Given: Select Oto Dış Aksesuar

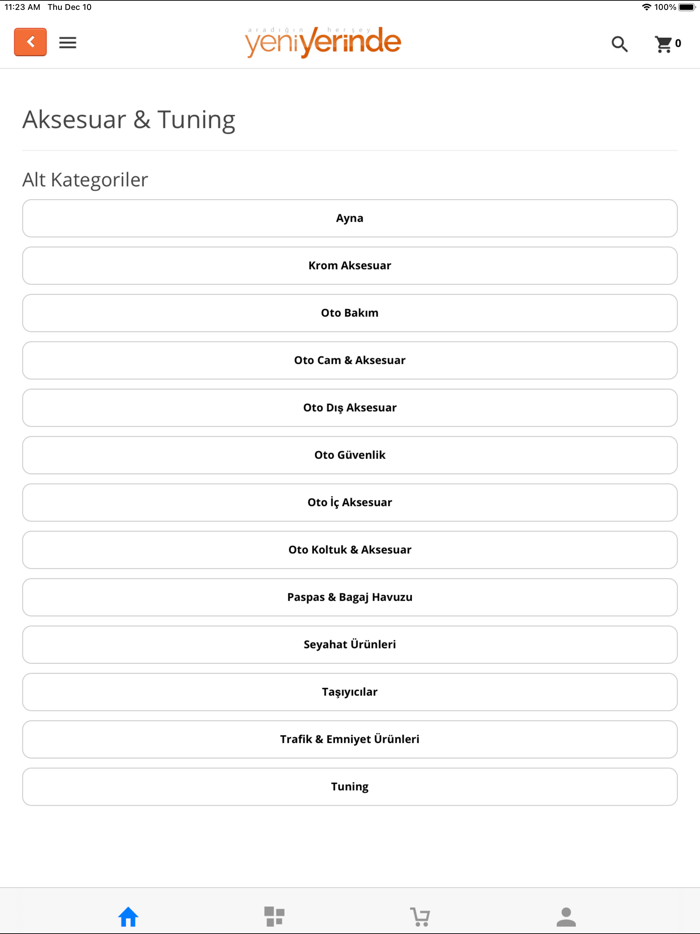Looking at the screenshot, I should click(350, 408).
